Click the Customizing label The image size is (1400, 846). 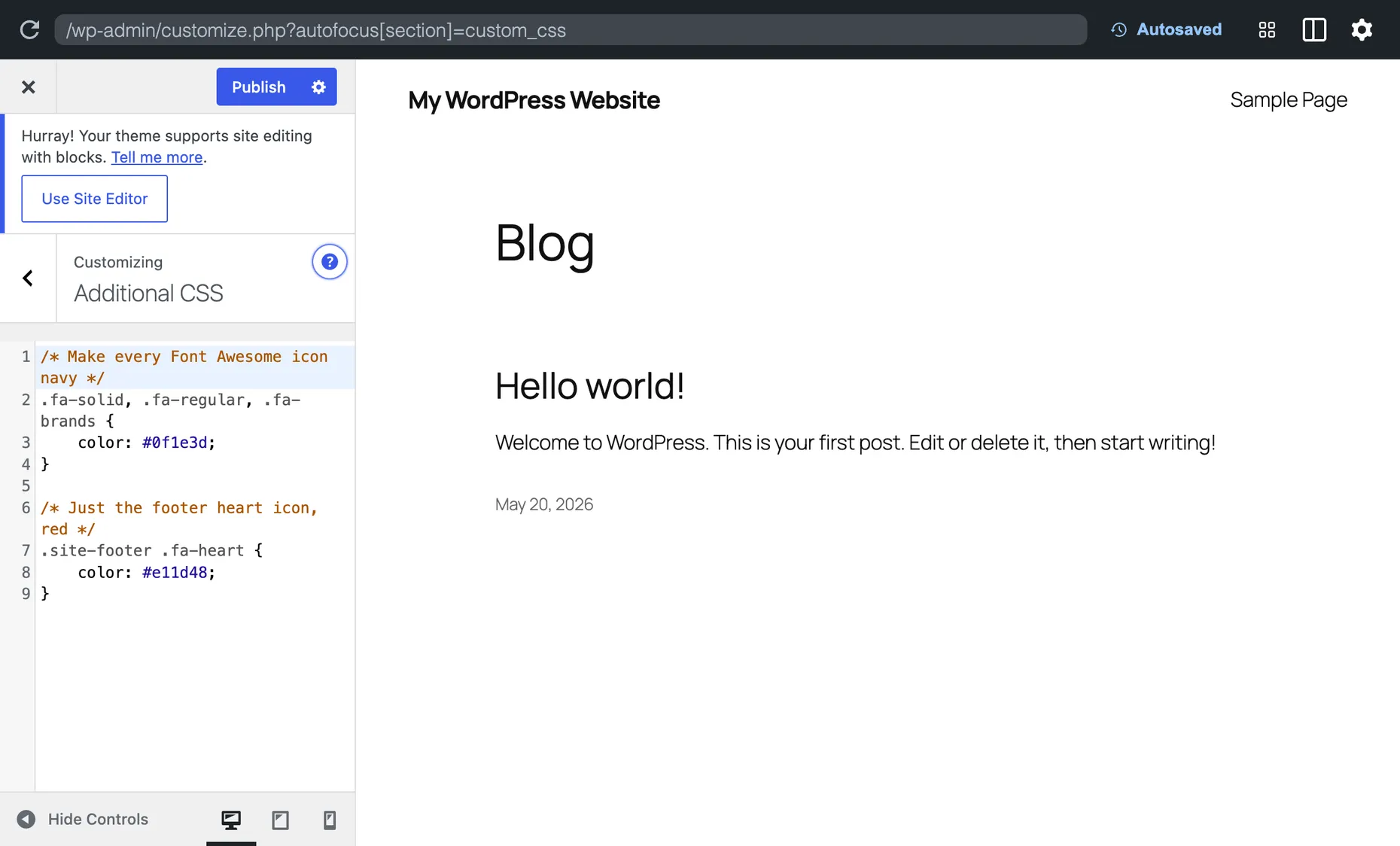pos(118,263)
